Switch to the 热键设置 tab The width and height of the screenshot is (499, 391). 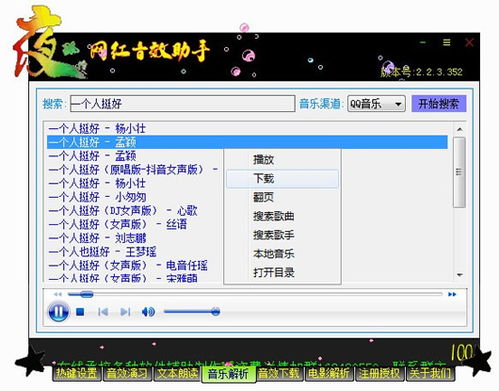(x=76, y=373)
